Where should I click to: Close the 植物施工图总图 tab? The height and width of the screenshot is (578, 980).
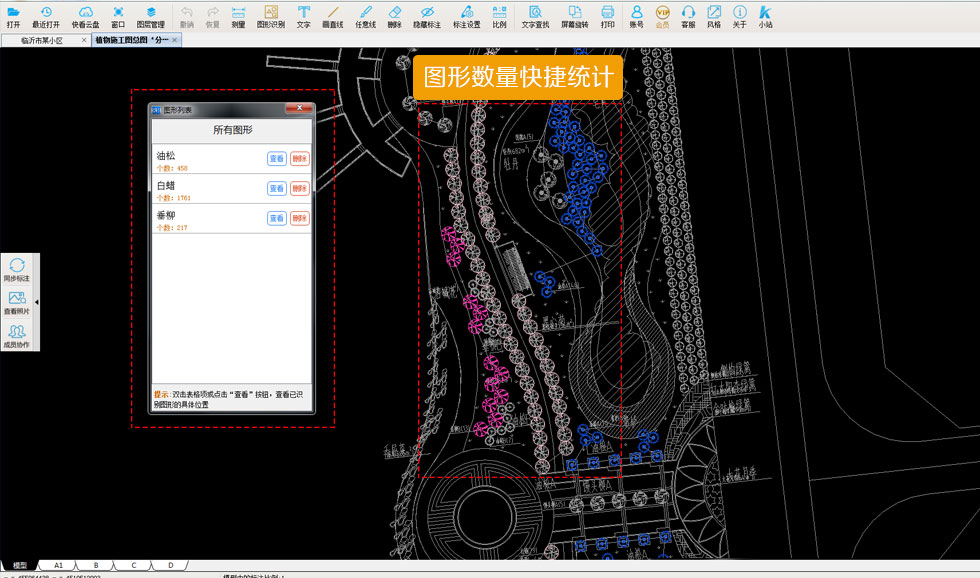click(x=175, y=40)
